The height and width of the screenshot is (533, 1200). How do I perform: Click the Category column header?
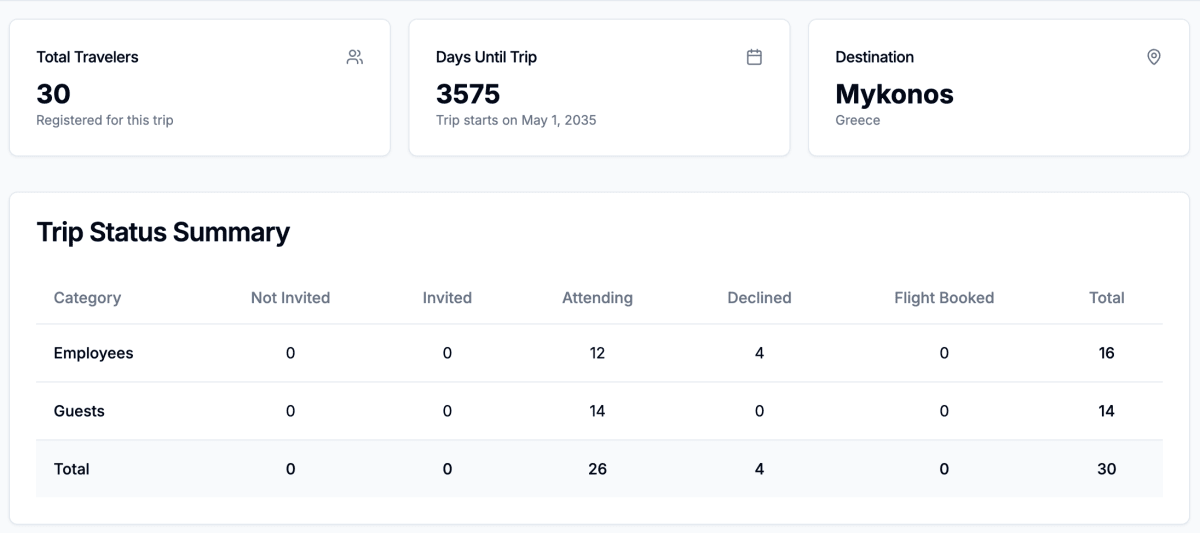coord(87,297)
